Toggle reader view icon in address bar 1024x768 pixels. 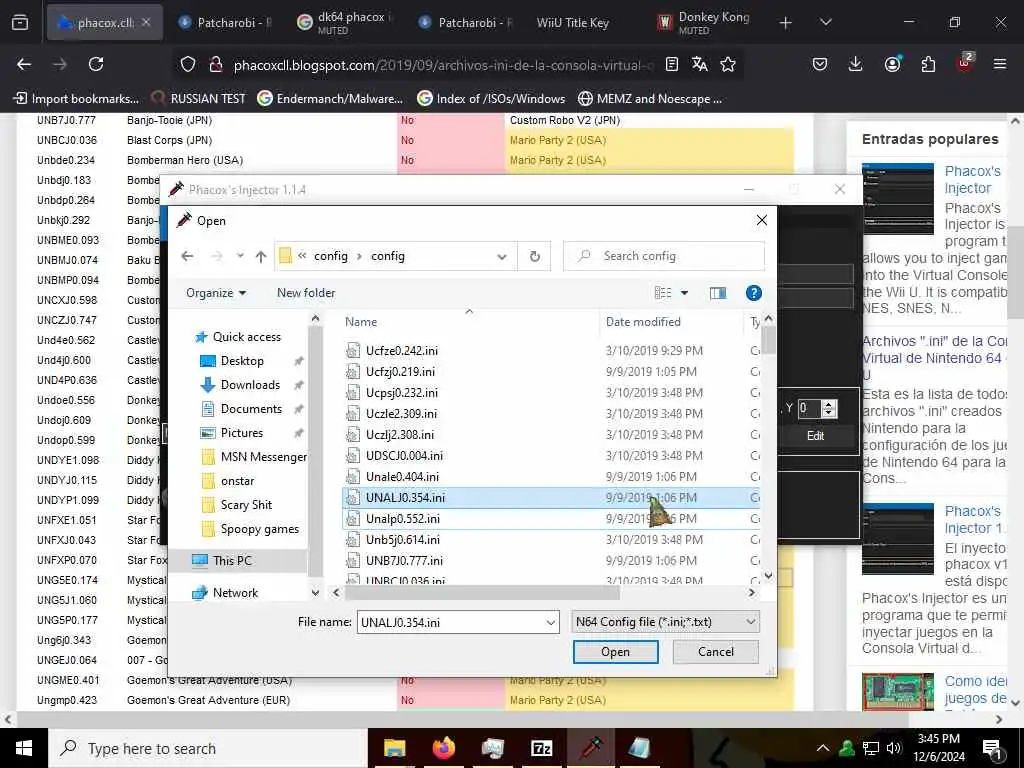[x=671, y=64]
